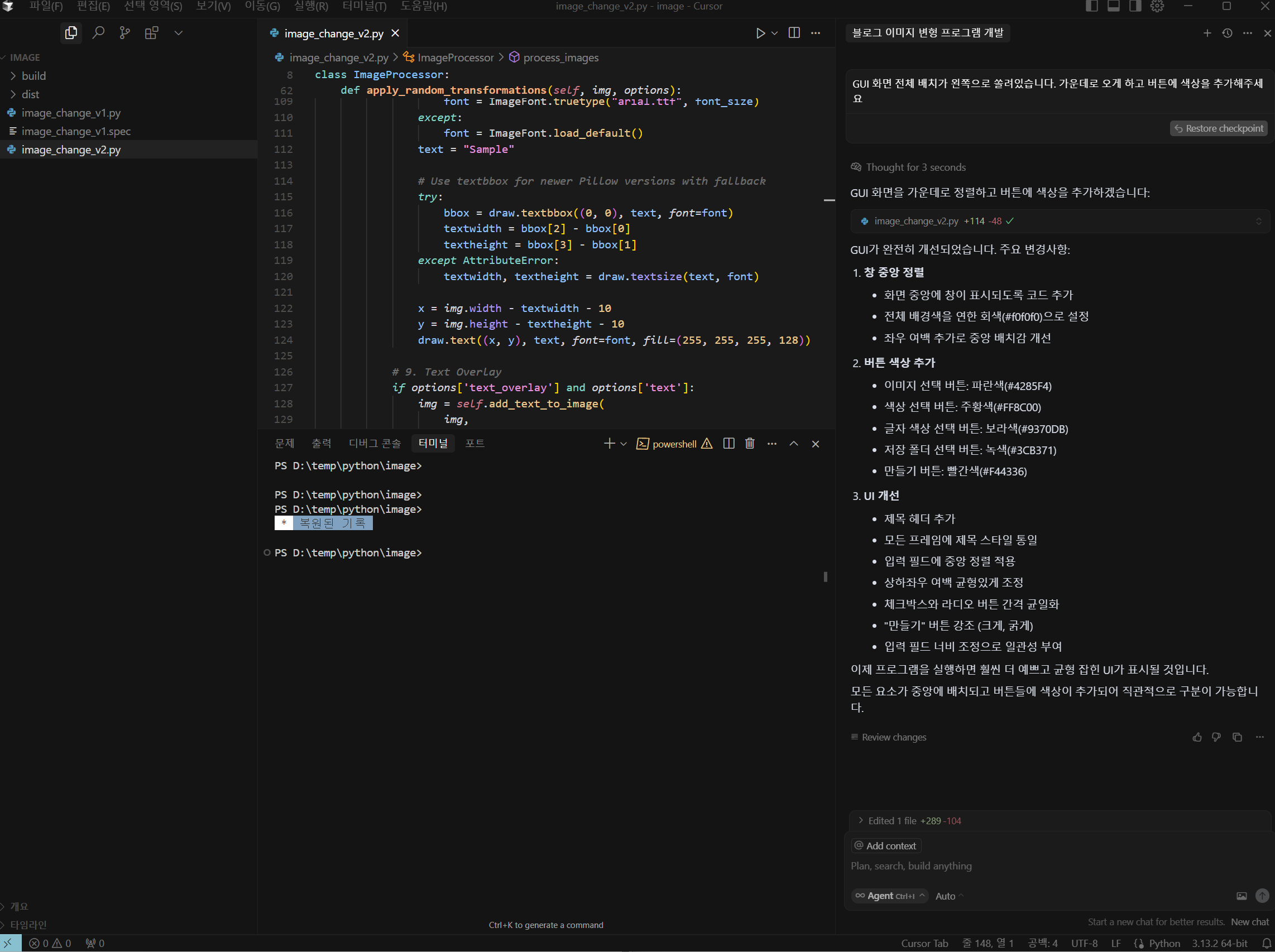Screen dimensions: 1275x952
Task: Attach image in chat input
Action: coord(1242,896)
